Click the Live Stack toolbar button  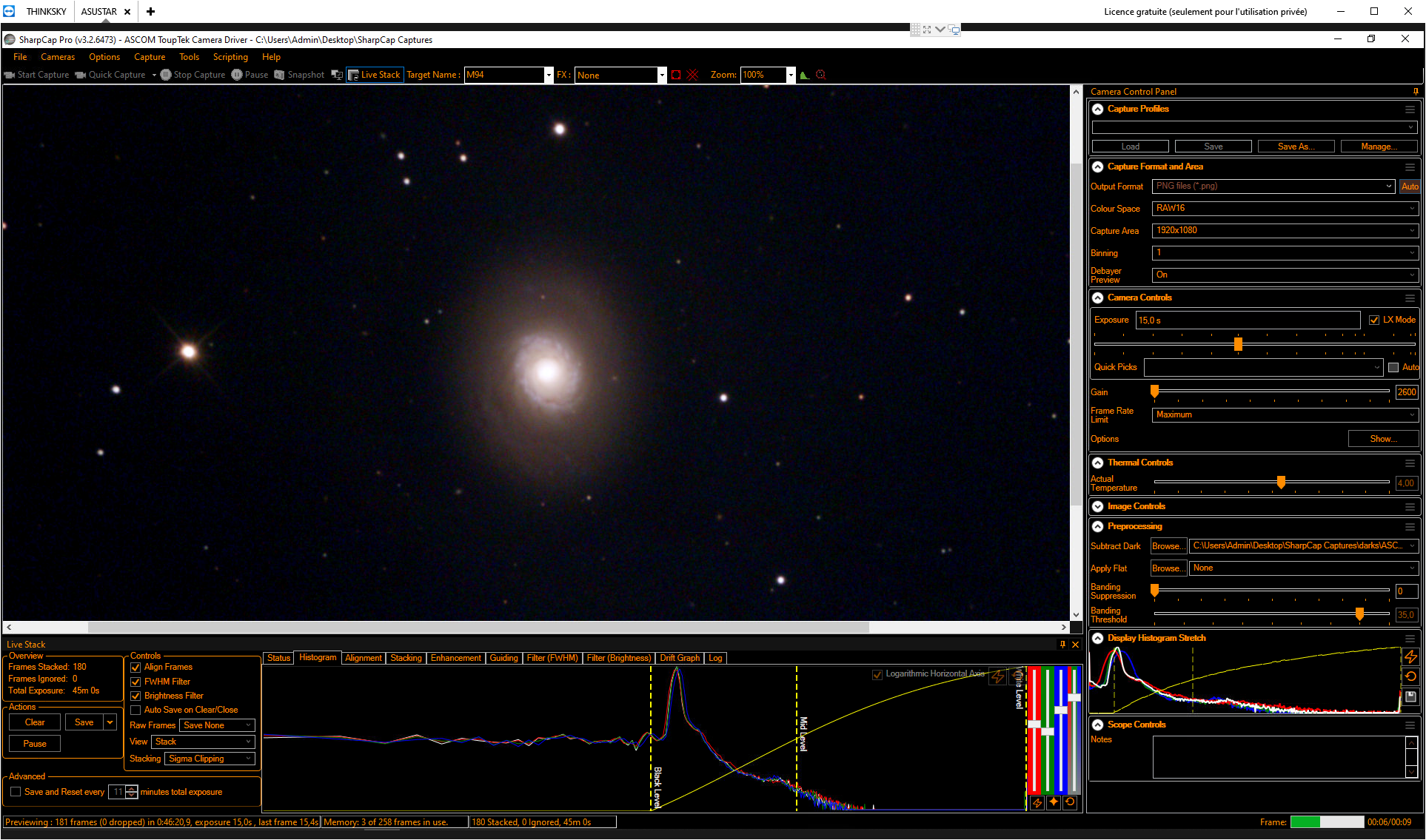tap(375, 75)
